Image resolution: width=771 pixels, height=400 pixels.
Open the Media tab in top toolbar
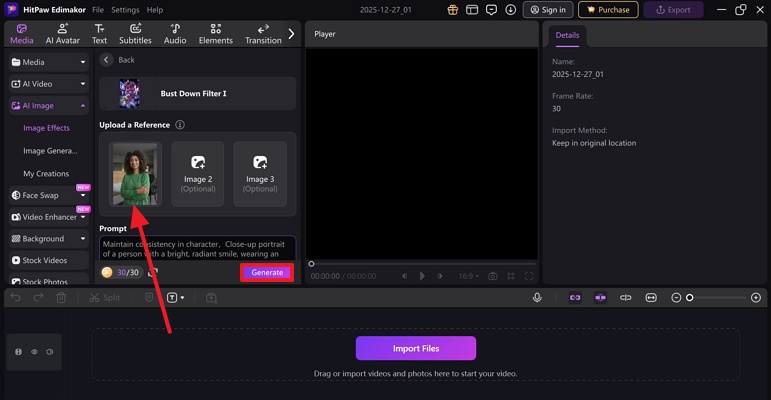(22, 34)
